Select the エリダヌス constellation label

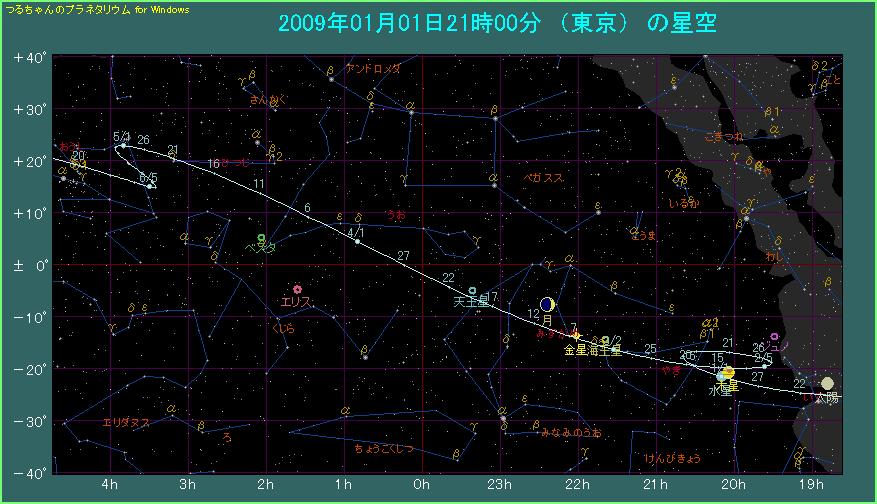(126, 423)
